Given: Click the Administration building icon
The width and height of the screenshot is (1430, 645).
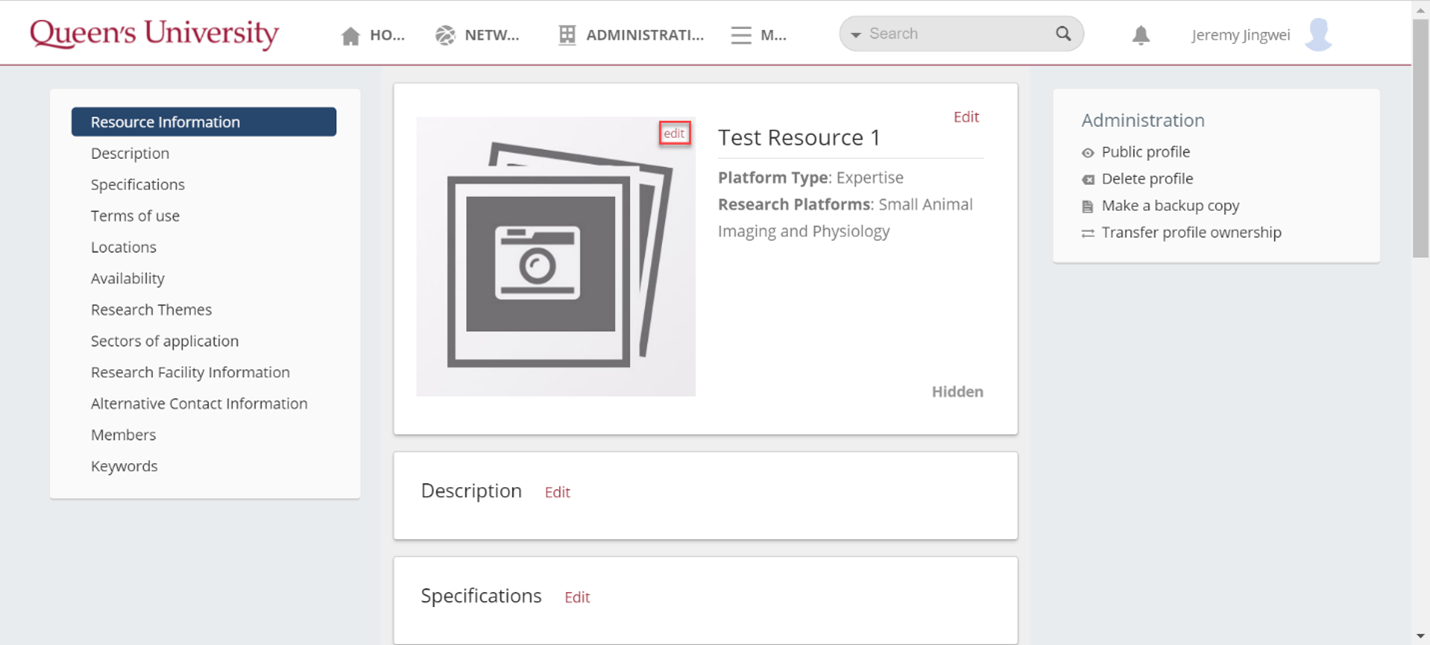Looking at the screenshot, I should pyautogui.click(x=567, y=36).
